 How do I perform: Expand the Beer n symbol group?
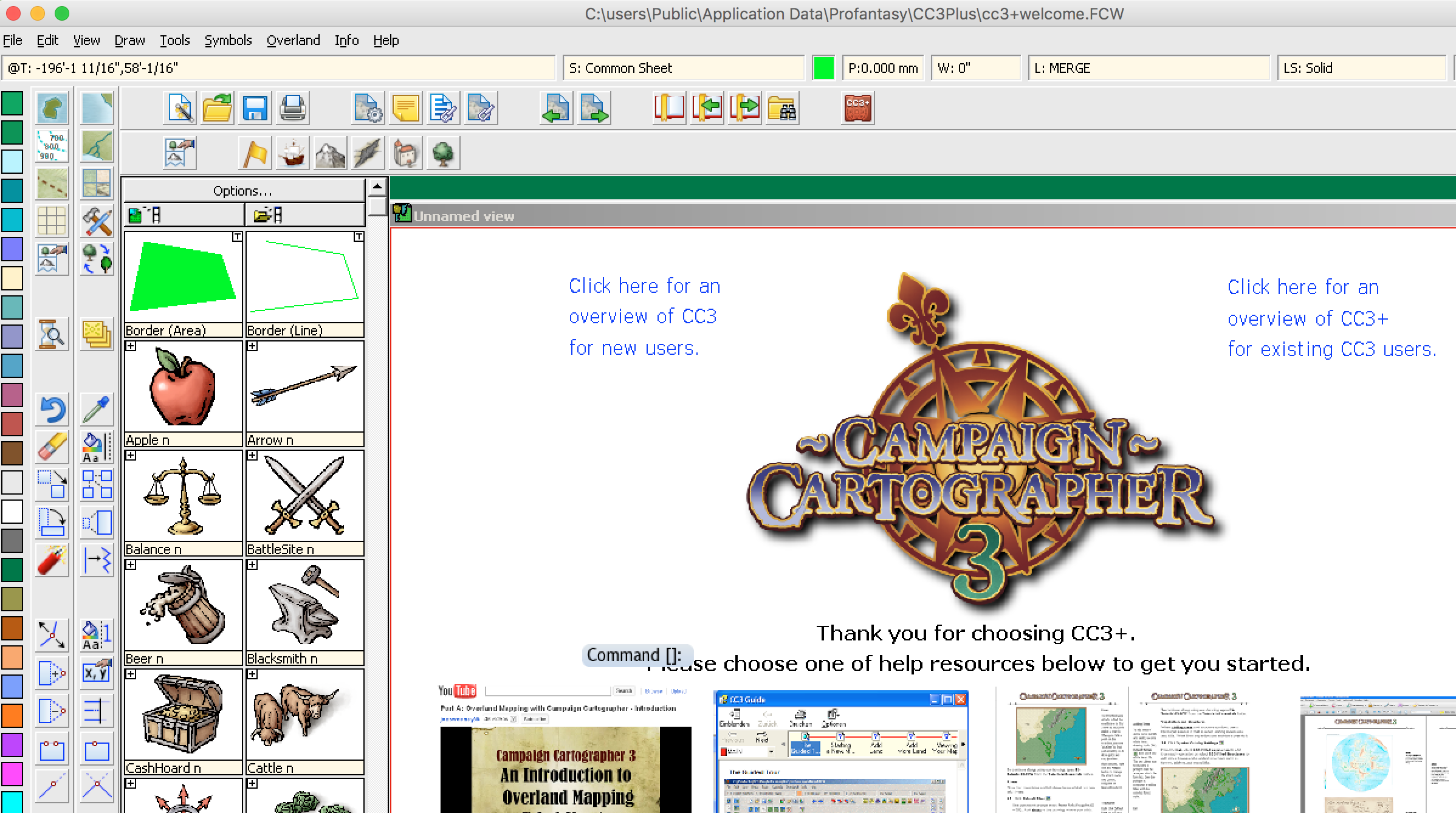click(x=131, y=565)
